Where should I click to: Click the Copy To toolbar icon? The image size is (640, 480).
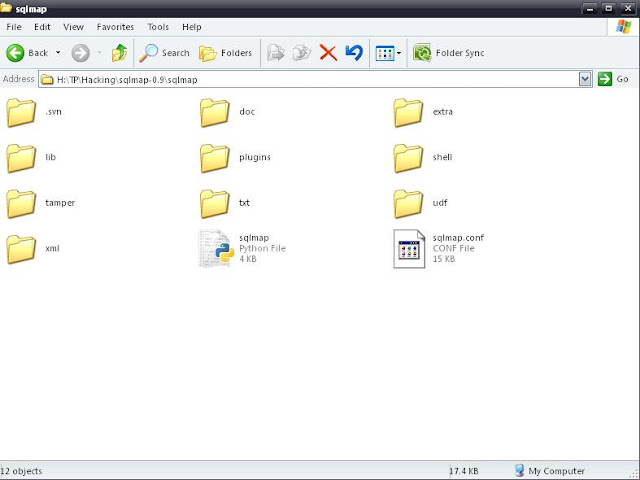point(302,53)
